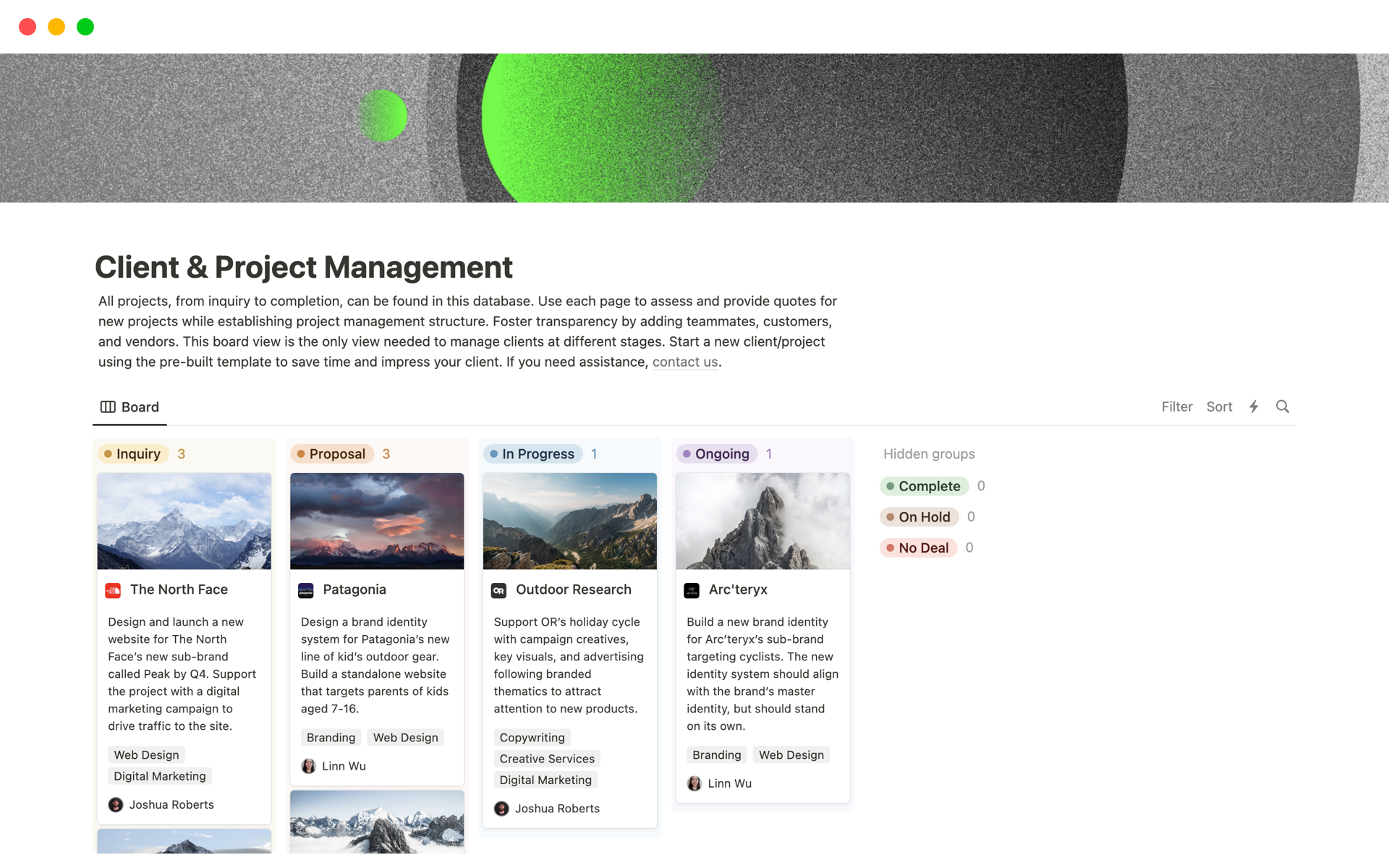Open the Outdoor Research project card

pos(571,589)
